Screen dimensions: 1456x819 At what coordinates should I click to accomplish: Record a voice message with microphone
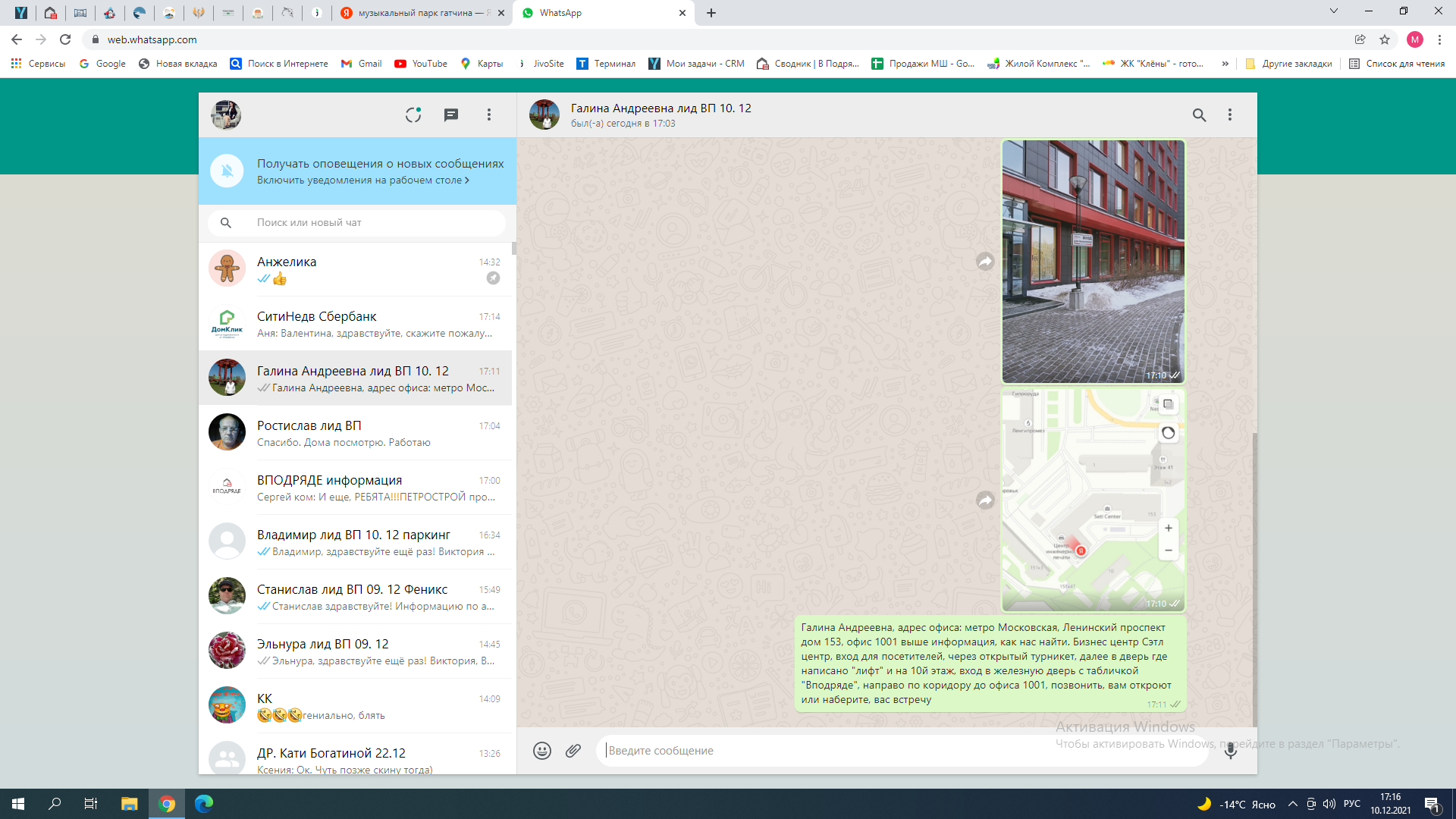tap(1230, 751)
